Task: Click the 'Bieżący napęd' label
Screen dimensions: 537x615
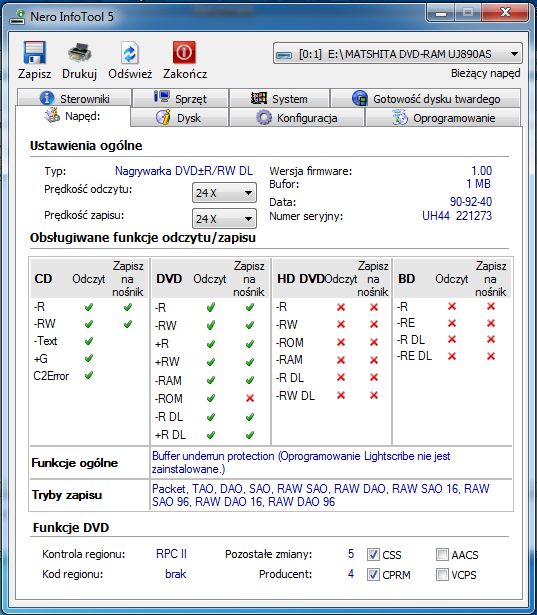Action: [x=486, y=73]
